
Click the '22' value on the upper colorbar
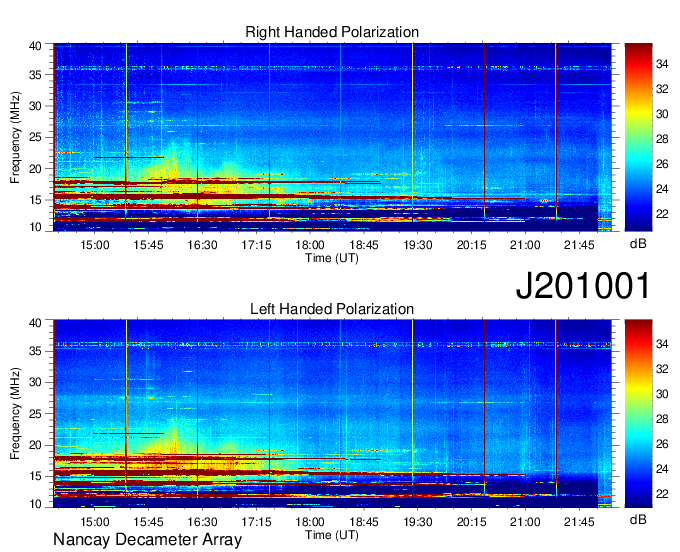[x=662, y=214]
